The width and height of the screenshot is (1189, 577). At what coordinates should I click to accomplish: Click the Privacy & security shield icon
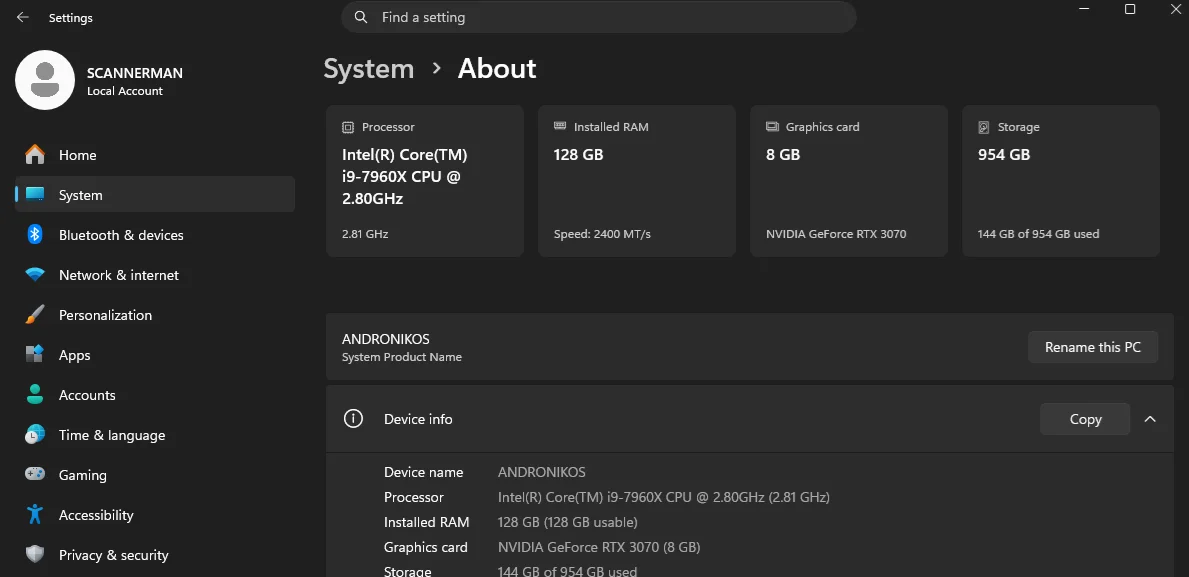coord(35,555)
